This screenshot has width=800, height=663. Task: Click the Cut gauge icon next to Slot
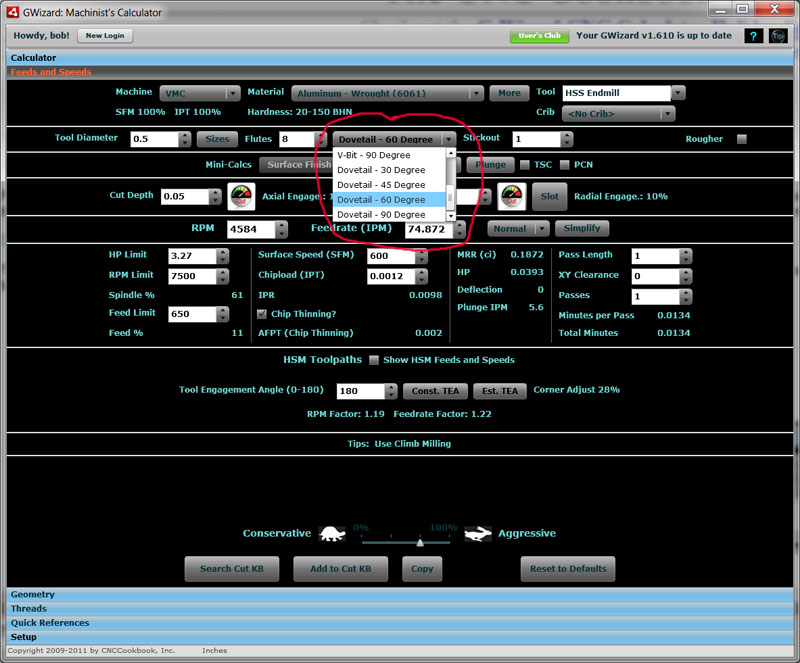coord(510,196)
